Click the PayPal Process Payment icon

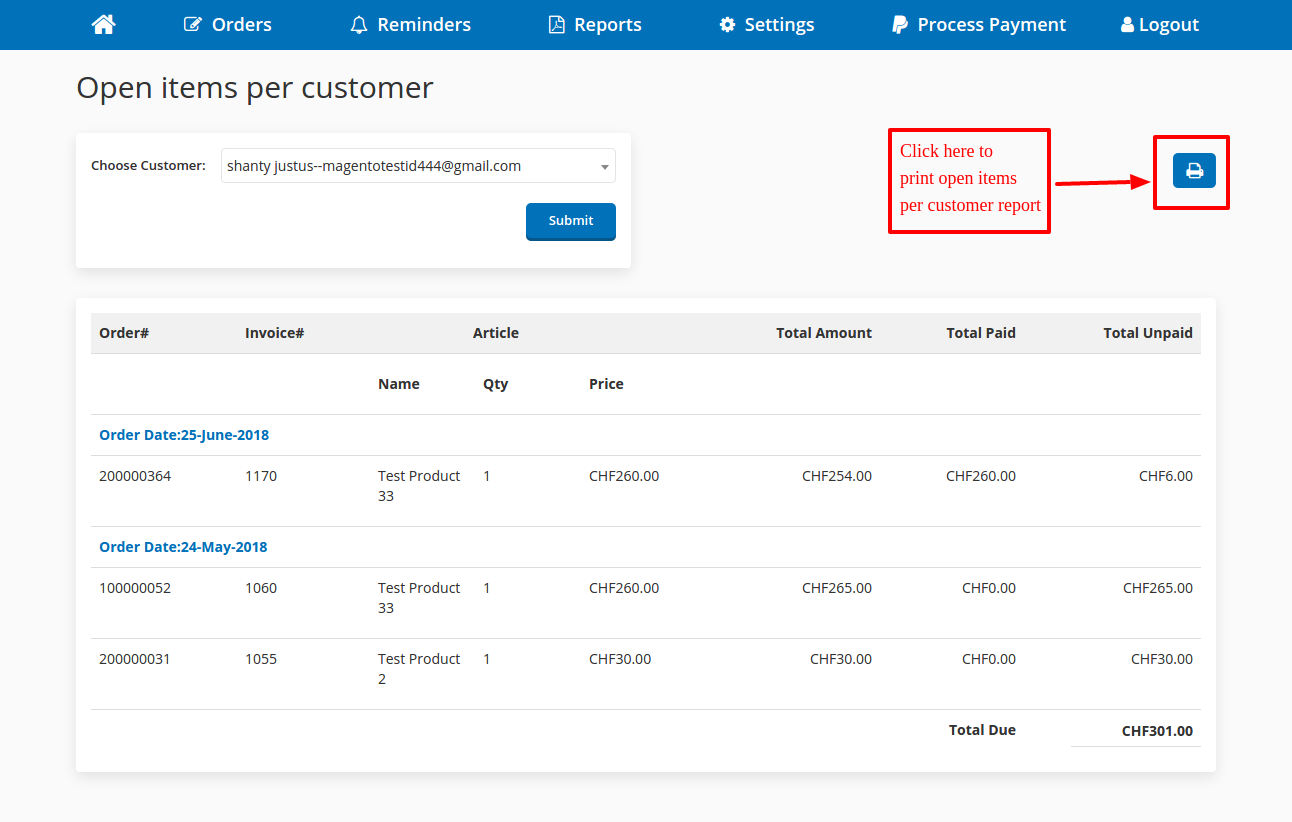coord(900,25)
